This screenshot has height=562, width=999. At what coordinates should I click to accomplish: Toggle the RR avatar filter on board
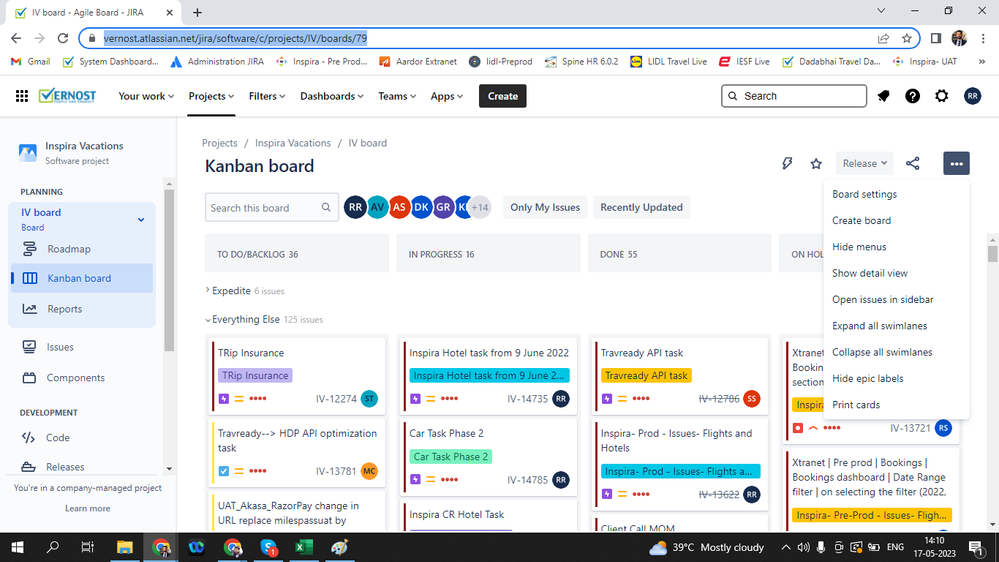coord(356,207)
